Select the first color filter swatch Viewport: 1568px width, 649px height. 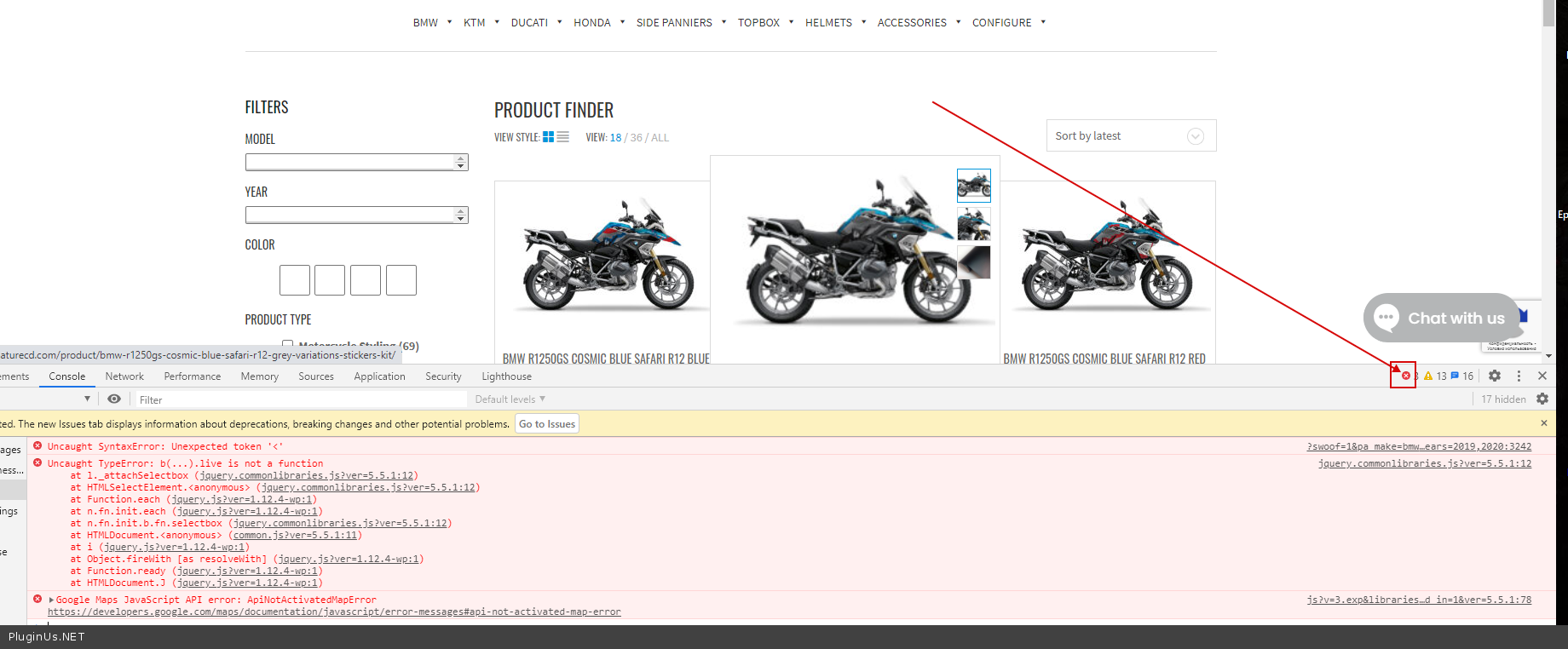(295, 280)
